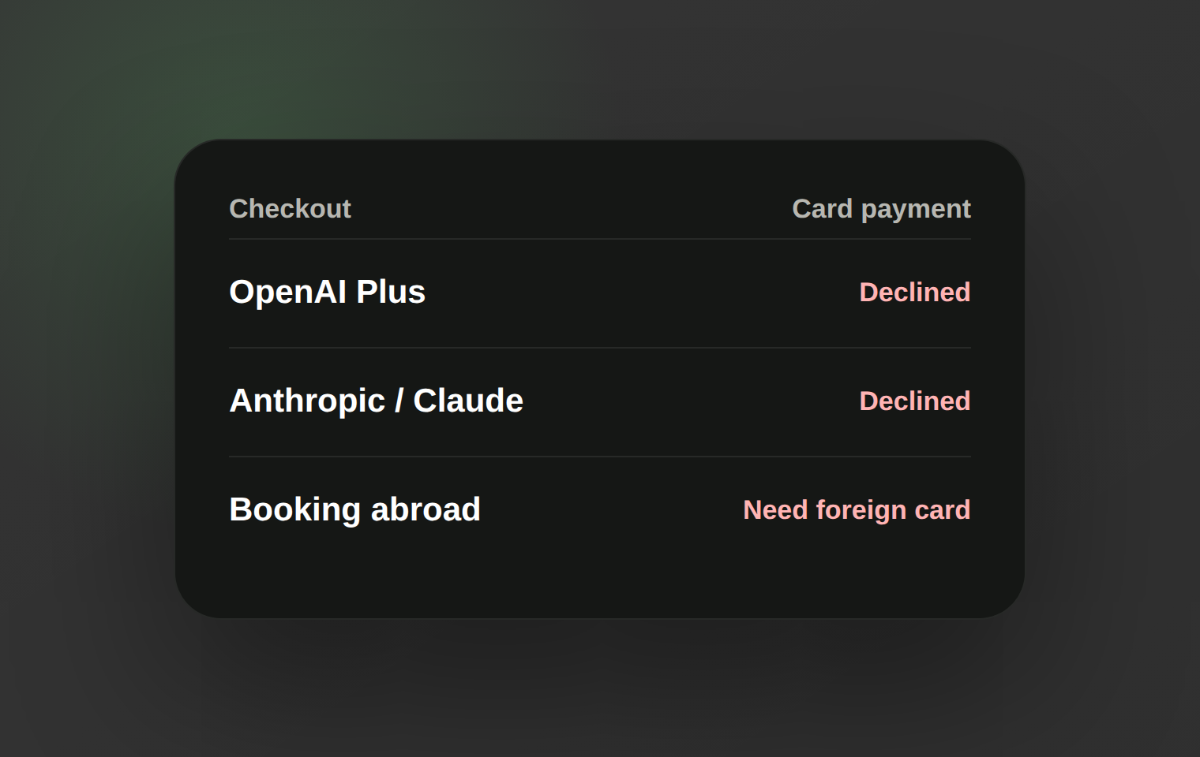Click the word OpenAI in the first row

click(x=288, y=292)
